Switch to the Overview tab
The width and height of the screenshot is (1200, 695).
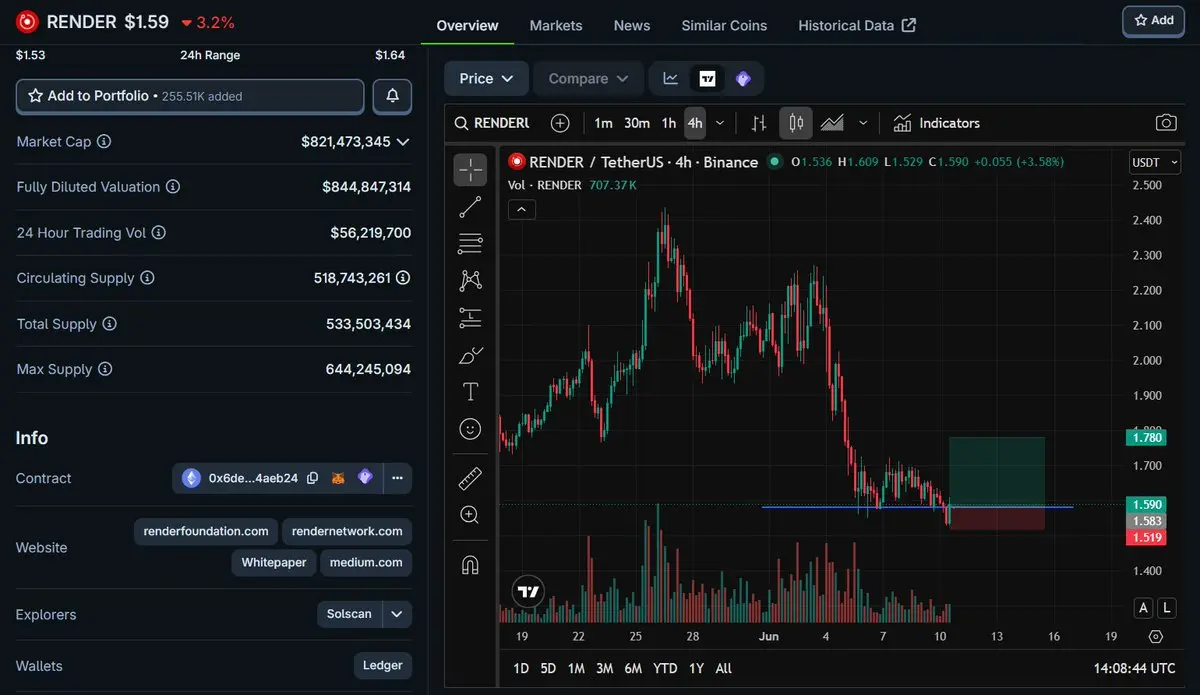point(467,25)
